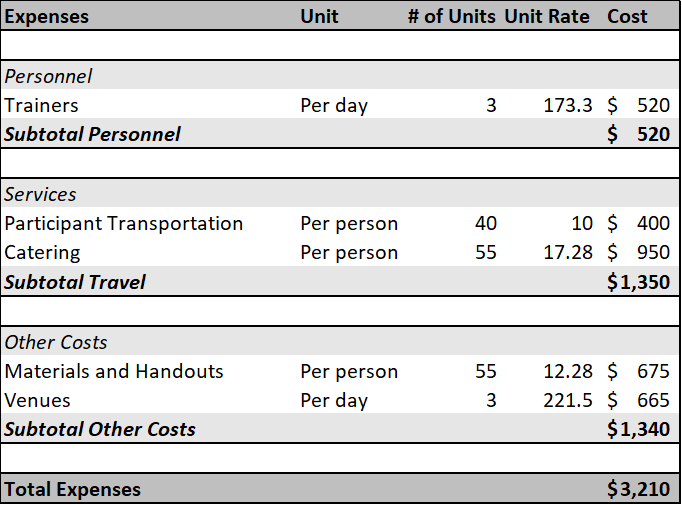The image size is (682, 505).
Task: Select the Personnel section heading
Action: (48, 77)
